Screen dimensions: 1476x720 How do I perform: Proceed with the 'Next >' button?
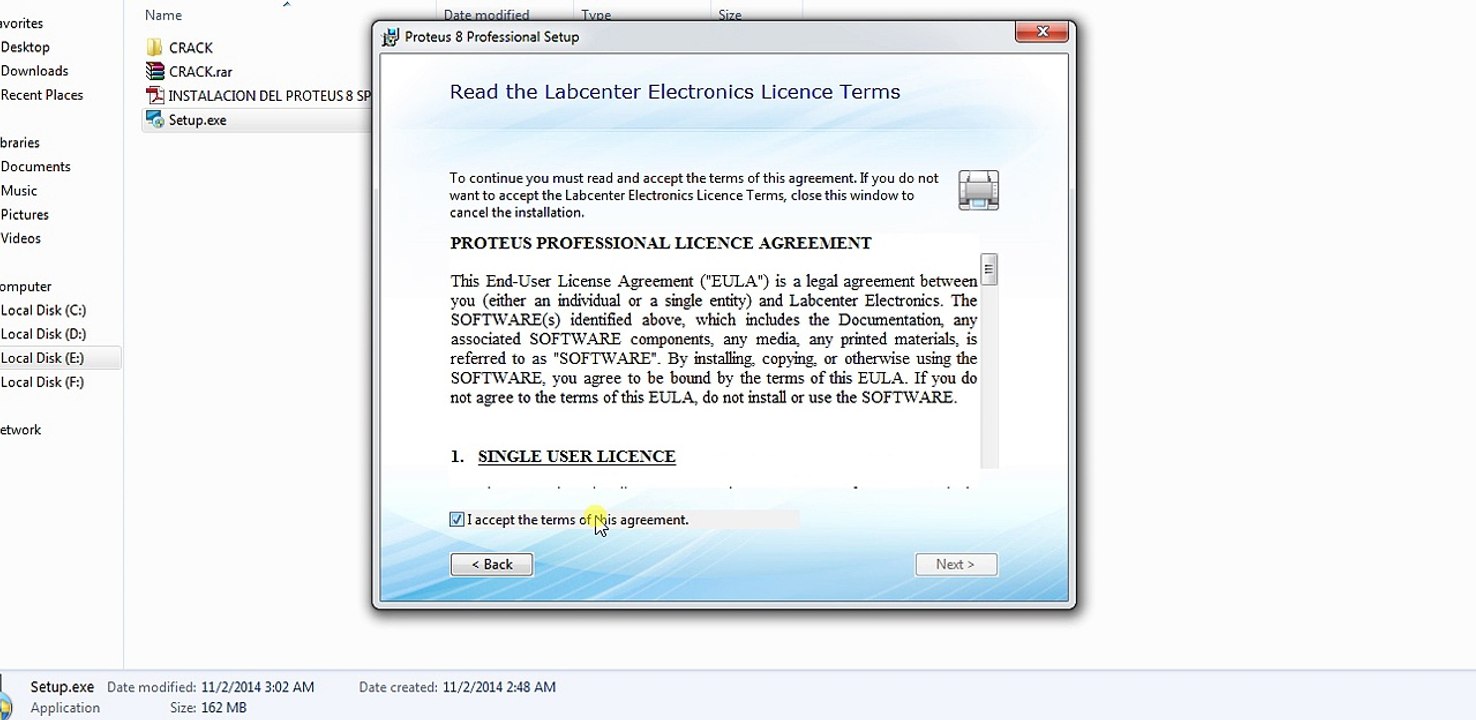click(x=956, y=564)
